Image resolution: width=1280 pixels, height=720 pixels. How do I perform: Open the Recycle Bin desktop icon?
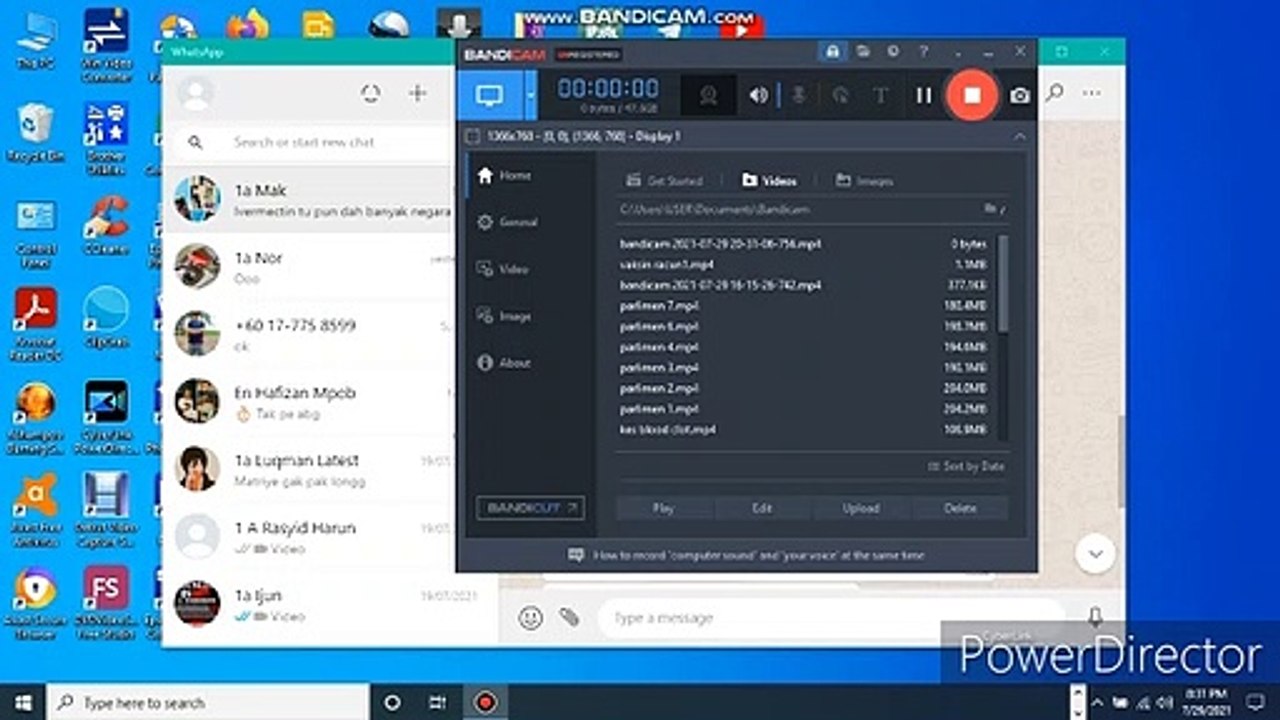click(x=36, y=132)
